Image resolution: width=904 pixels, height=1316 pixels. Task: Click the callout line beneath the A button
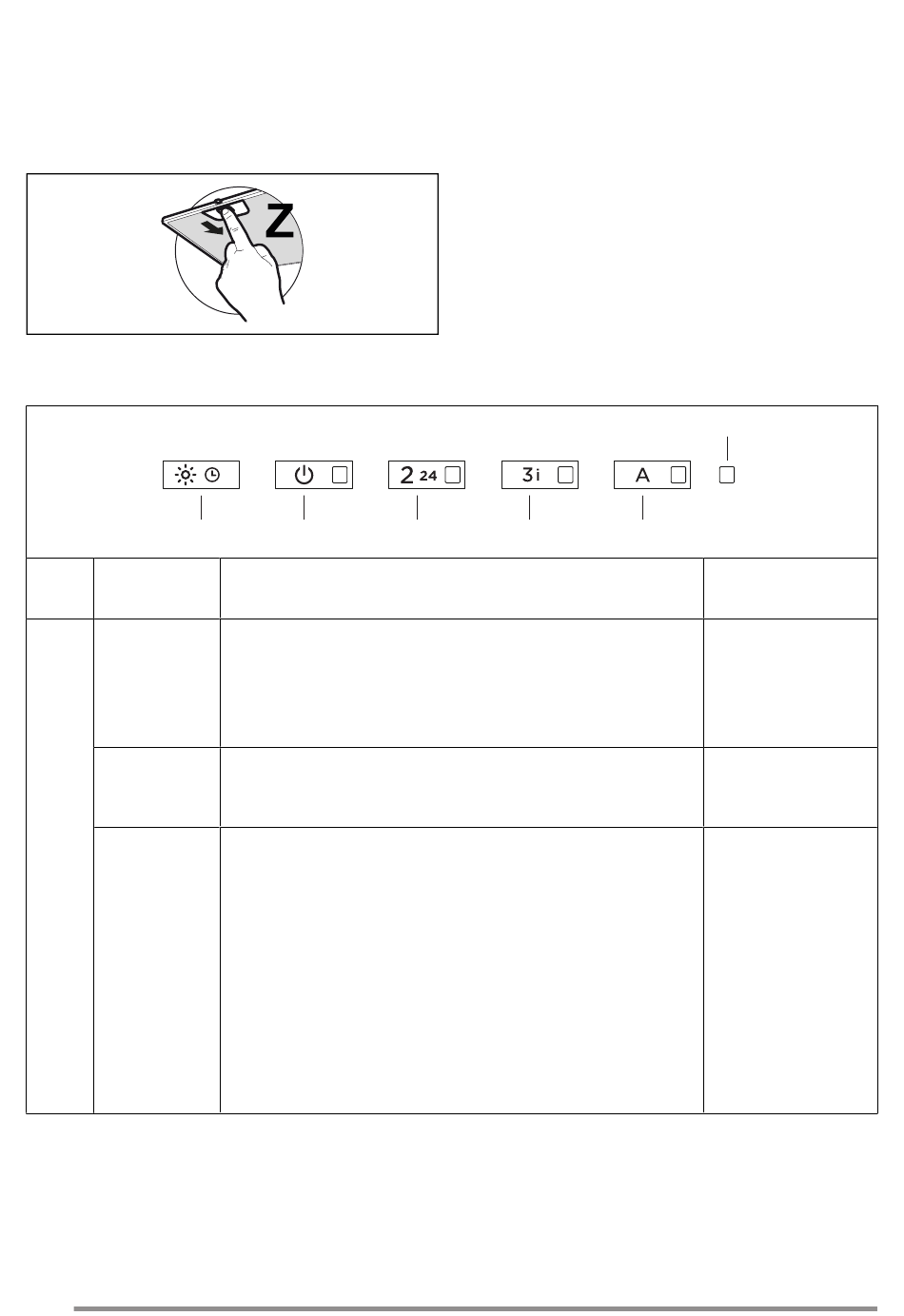642,508
